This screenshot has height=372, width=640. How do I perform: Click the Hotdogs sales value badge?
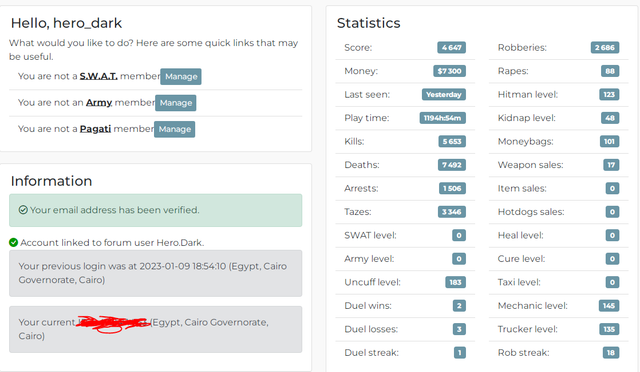click(x=612, y=212)
